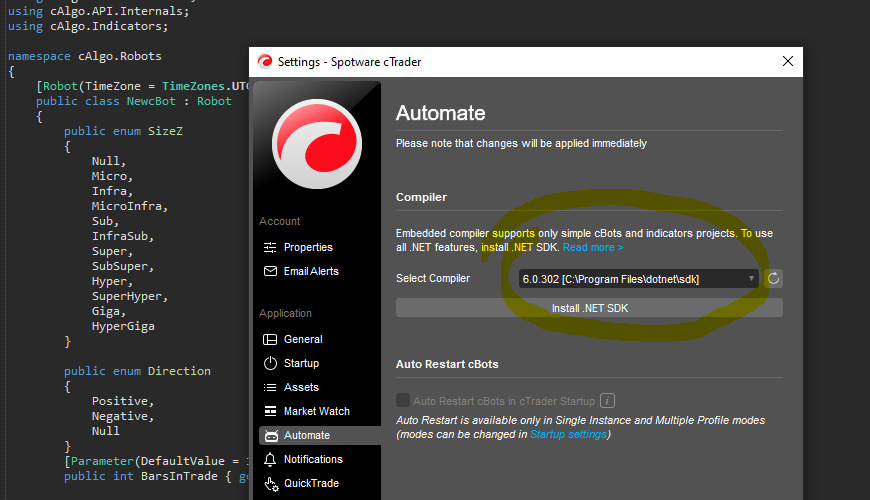The height and width of the screenshot is (500, 870).
Task: Select the Startup power icon
Action: pos(270,363)
